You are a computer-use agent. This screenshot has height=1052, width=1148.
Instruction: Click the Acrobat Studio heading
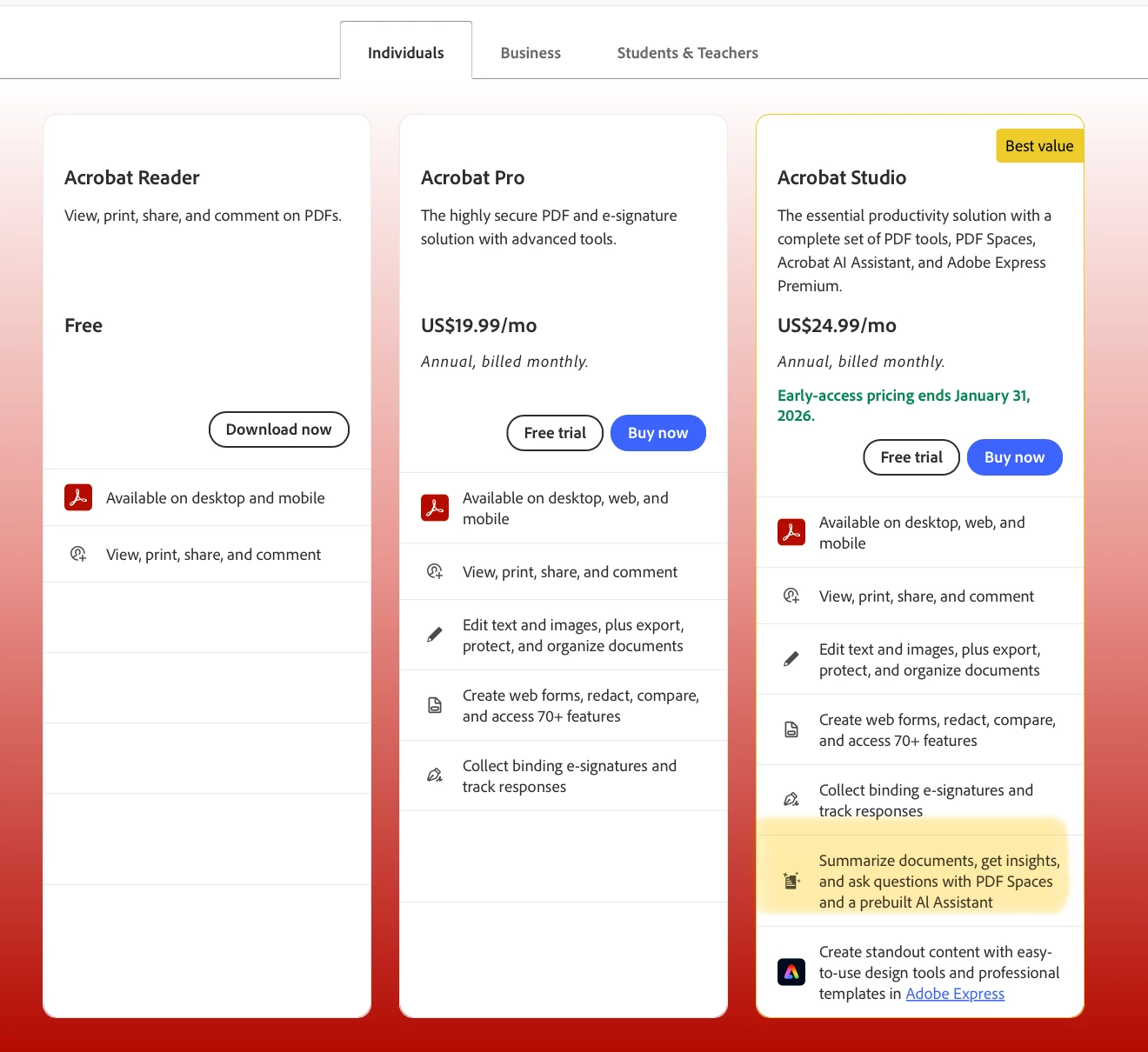tap(842, 177)
